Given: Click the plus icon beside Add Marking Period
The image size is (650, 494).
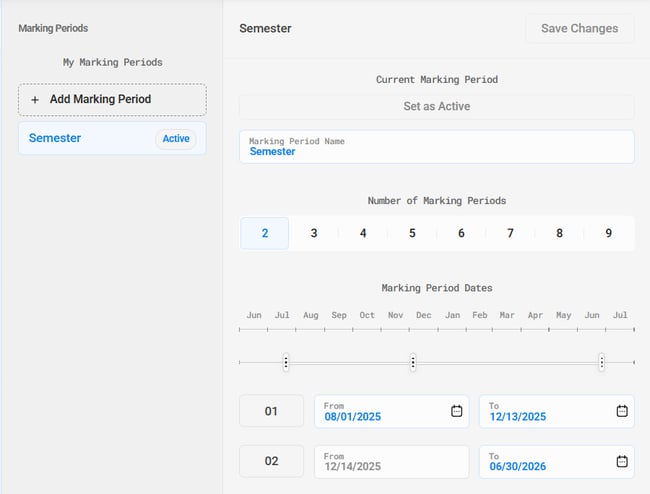Looking at the screenshot, I should 35,100.
